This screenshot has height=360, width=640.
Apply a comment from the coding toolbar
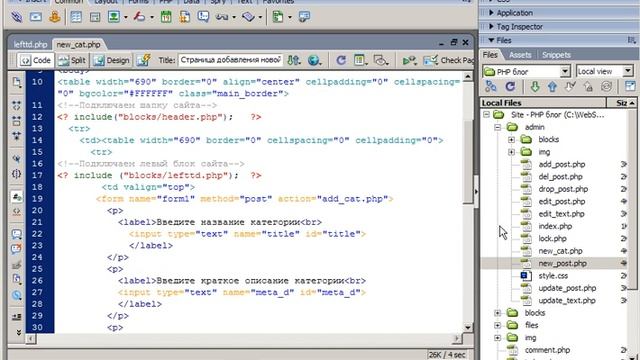click(17, 234)
